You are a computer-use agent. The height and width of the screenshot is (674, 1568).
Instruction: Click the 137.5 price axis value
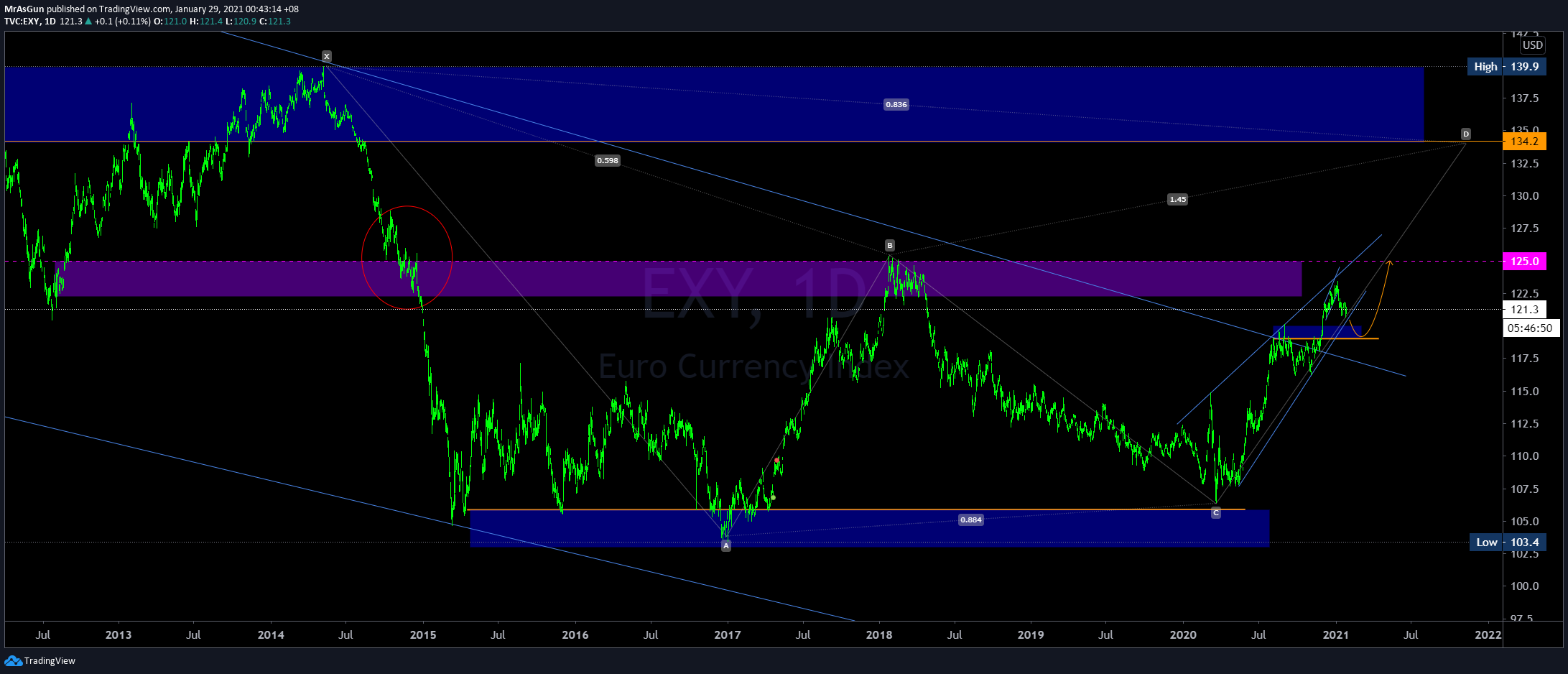point(1525,98)
